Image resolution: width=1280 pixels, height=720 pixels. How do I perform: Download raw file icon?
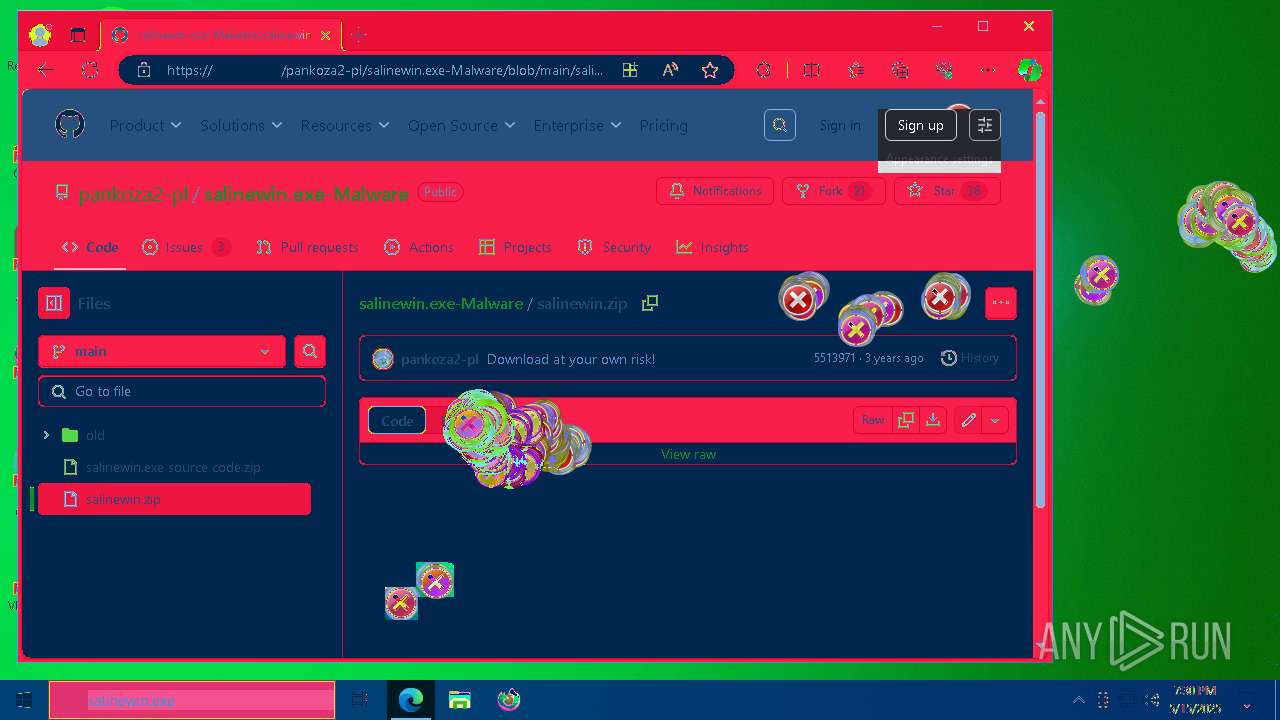tap(933, 420)
